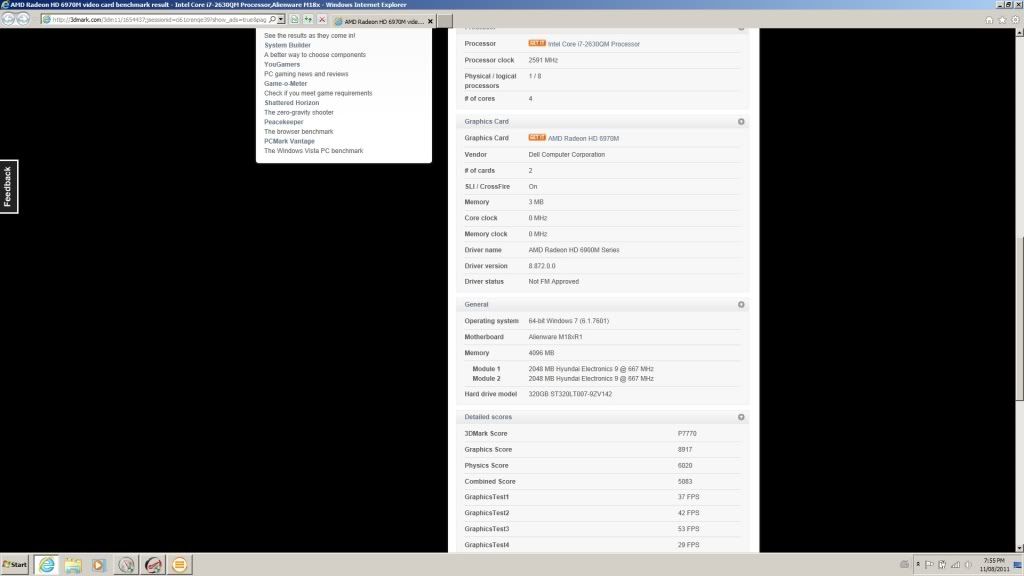
Task: Click the orange circle taskbar icon with lines
Action: [180, 565]
